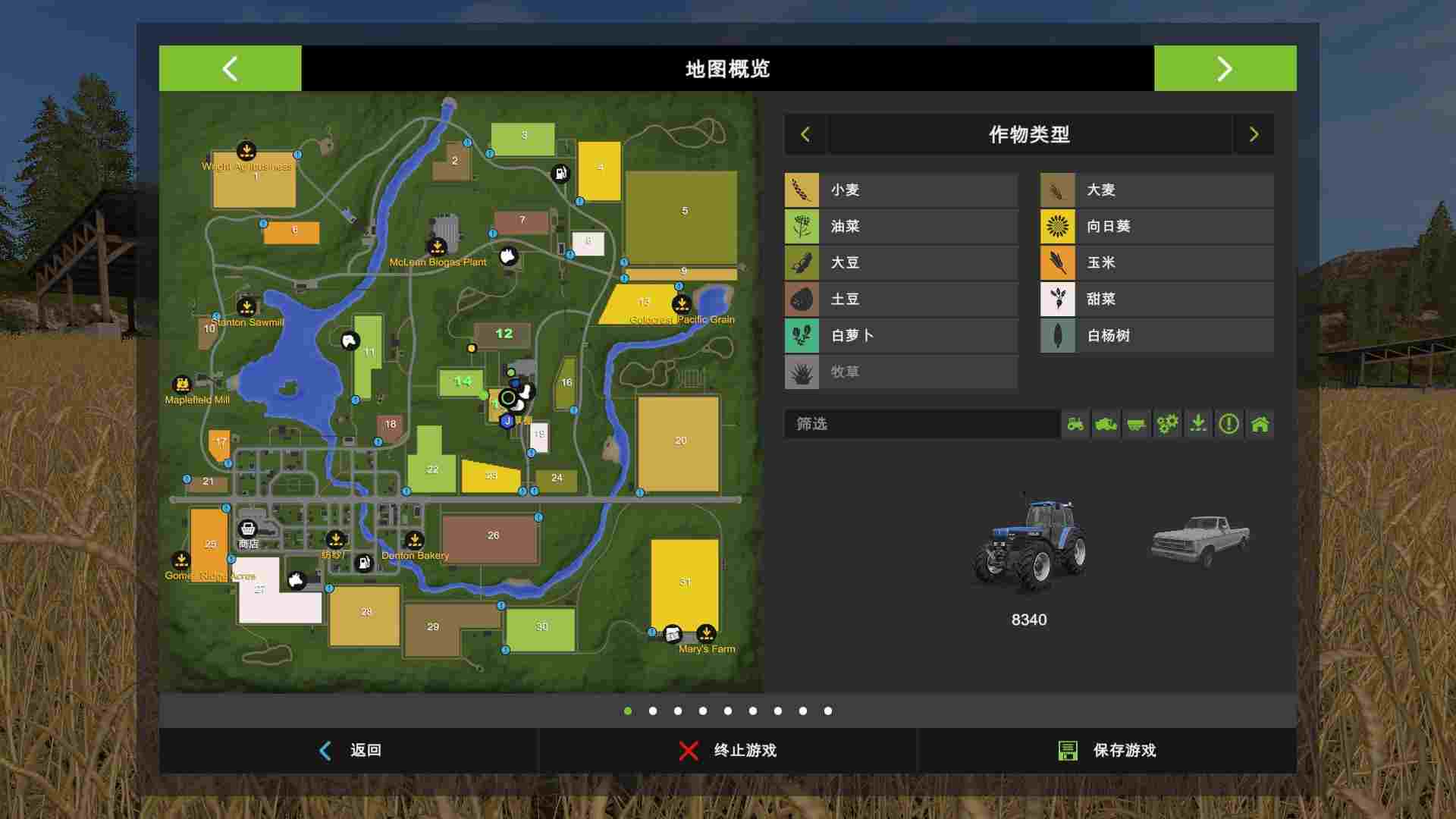
Task: Toggle the 大麦 barley crop filter
Action: (1157, 190)
